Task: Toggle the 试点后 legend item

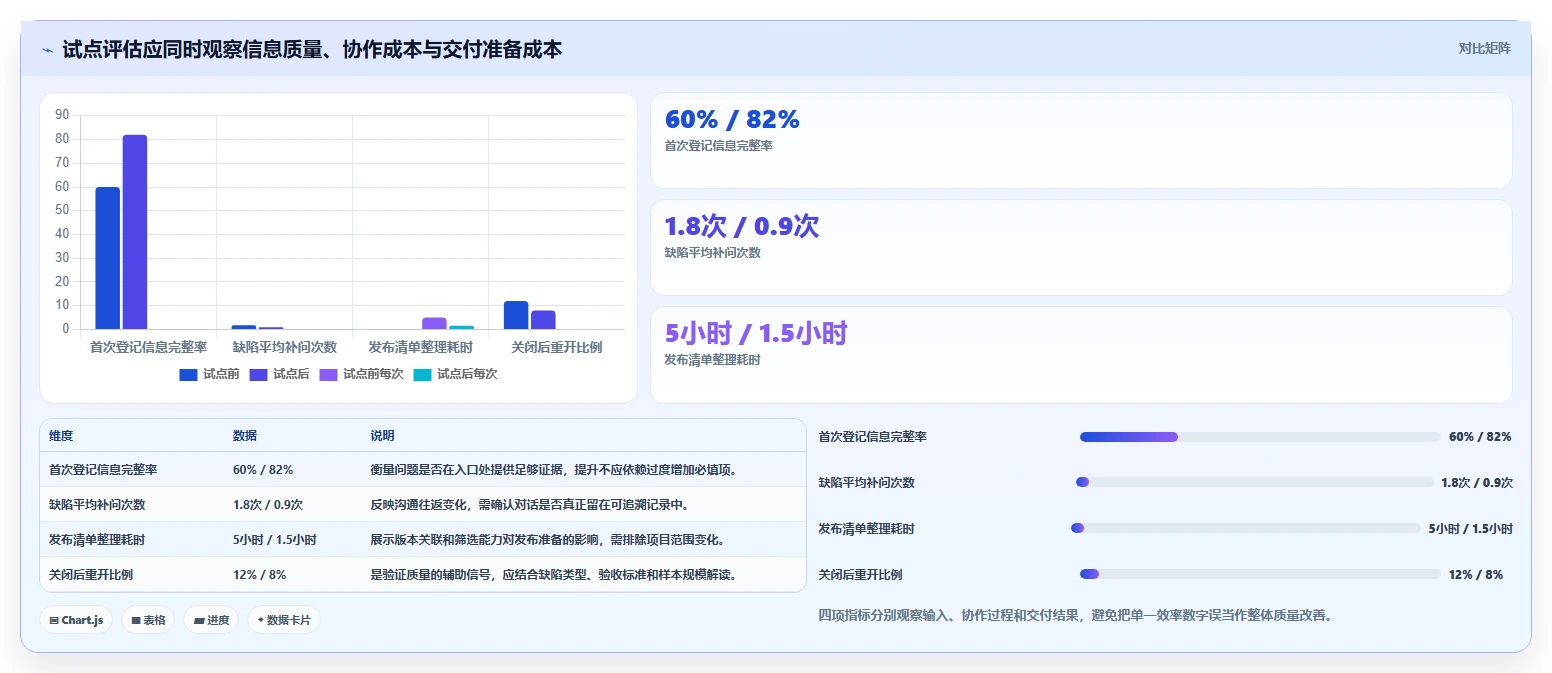Action: pyautogui.click(x=279, y=374)
